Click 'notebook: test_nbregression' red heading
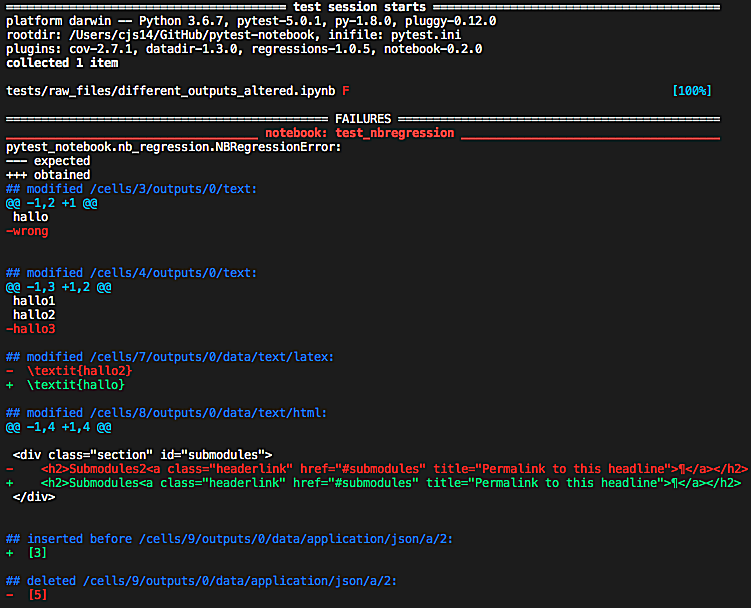 360,133
